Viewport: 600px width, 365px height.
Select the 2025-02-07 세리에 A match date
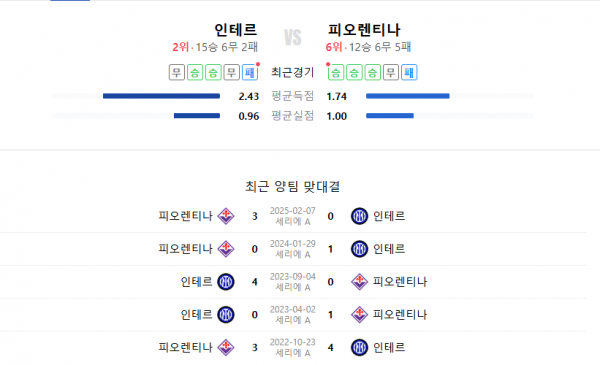point(293,216)
